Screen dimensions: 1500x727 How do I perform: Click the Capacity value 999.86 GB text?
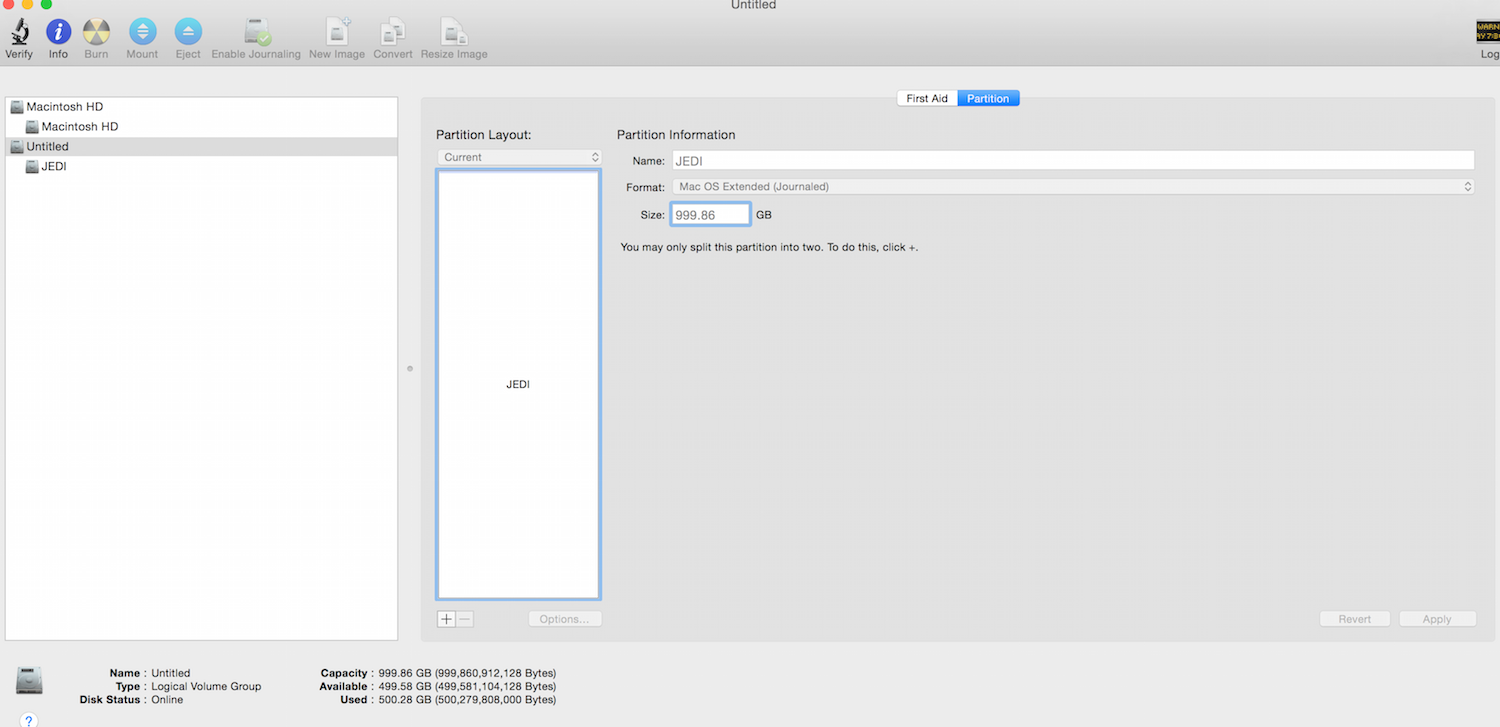click(467, 673)
